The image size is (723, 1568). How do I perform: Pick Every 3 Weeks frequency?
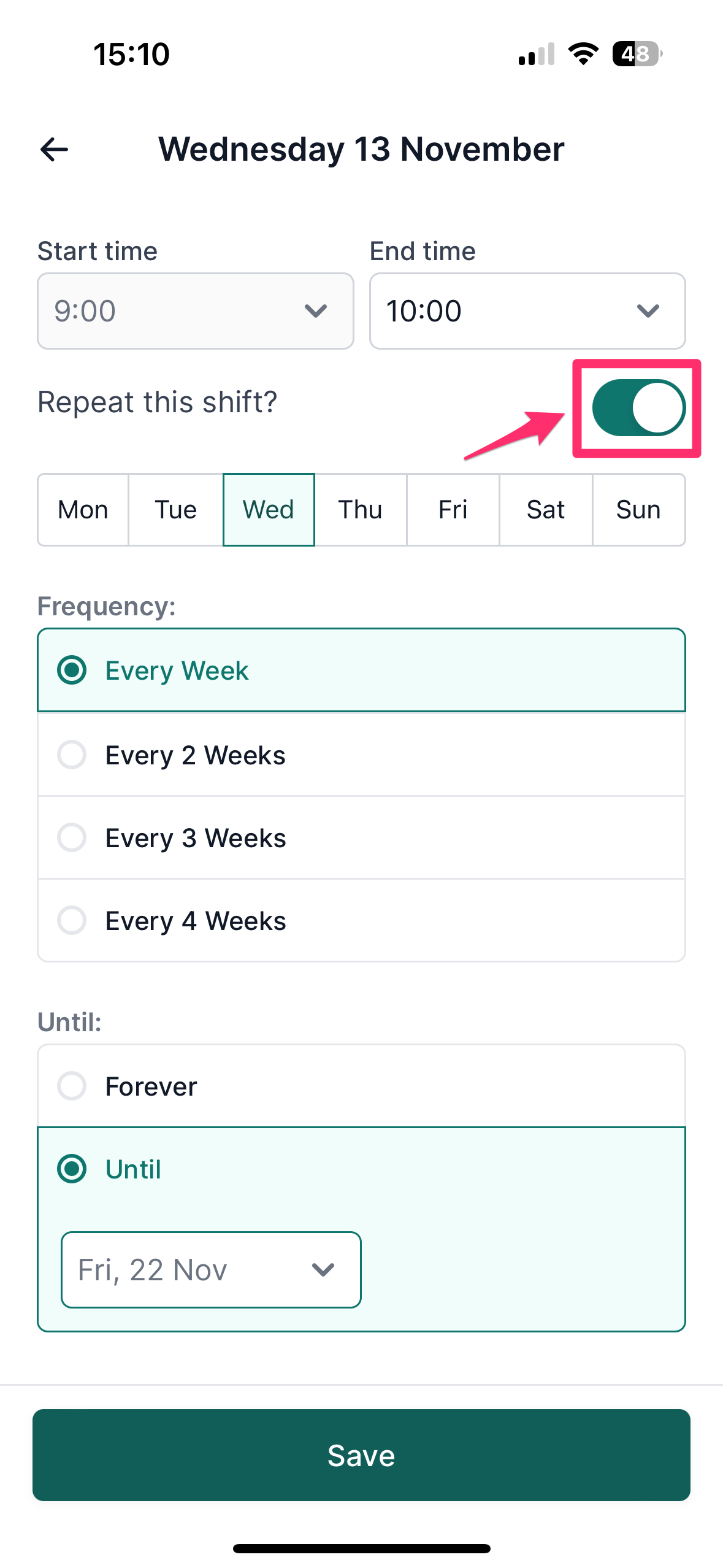361,837
